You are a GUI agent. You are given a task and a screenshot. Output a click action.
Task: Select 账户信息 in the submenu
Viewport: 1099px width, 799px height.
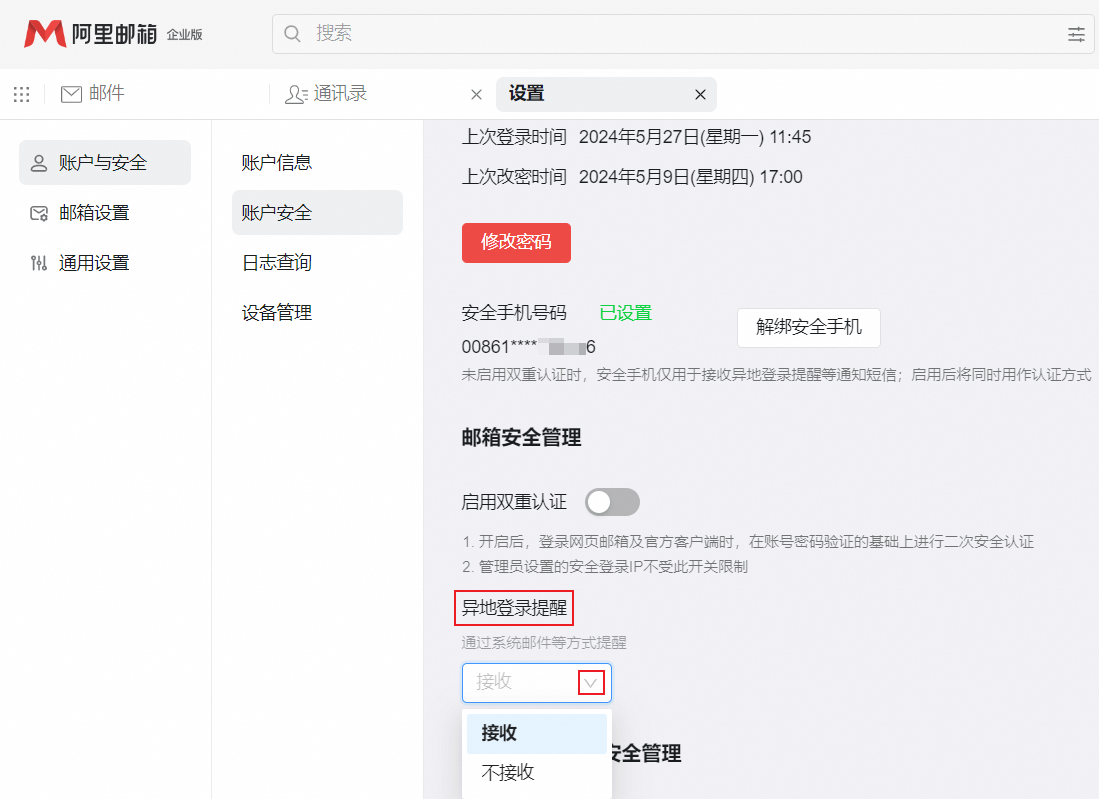pyautogui.click(x=277, y=163)
